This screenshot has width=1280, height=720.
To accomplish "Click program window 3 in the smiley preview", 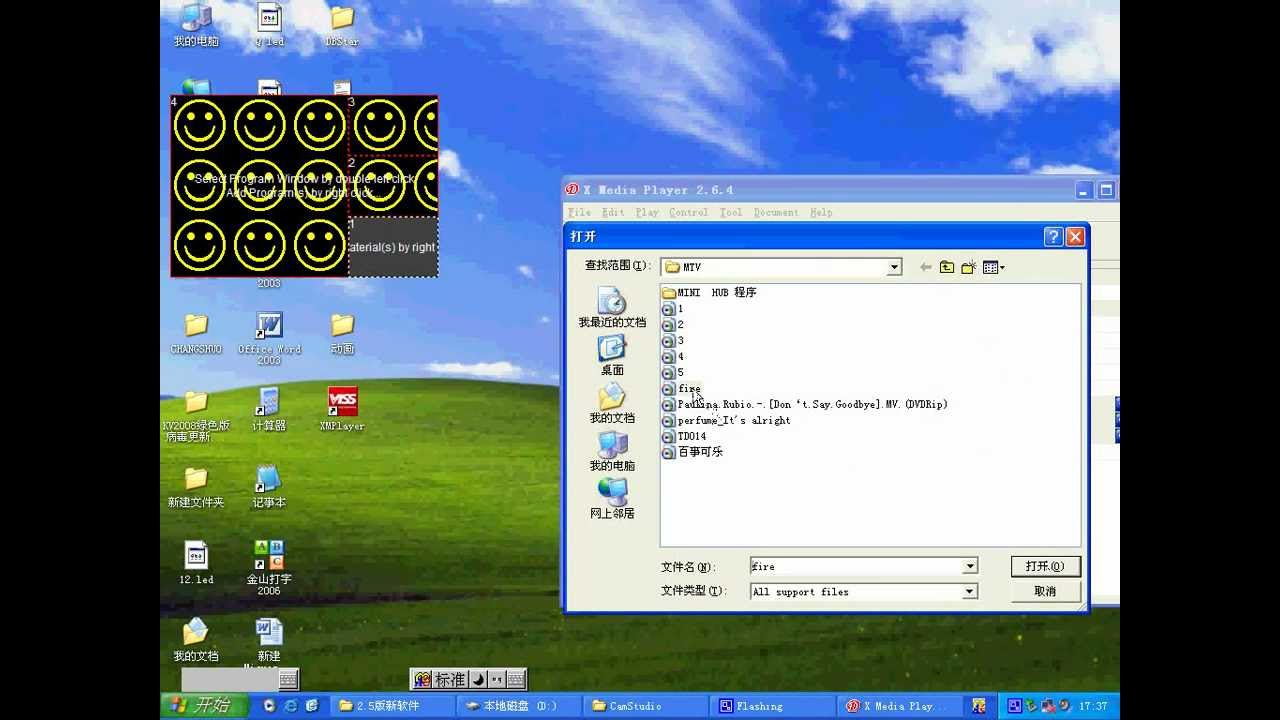I will click(393, 126).
